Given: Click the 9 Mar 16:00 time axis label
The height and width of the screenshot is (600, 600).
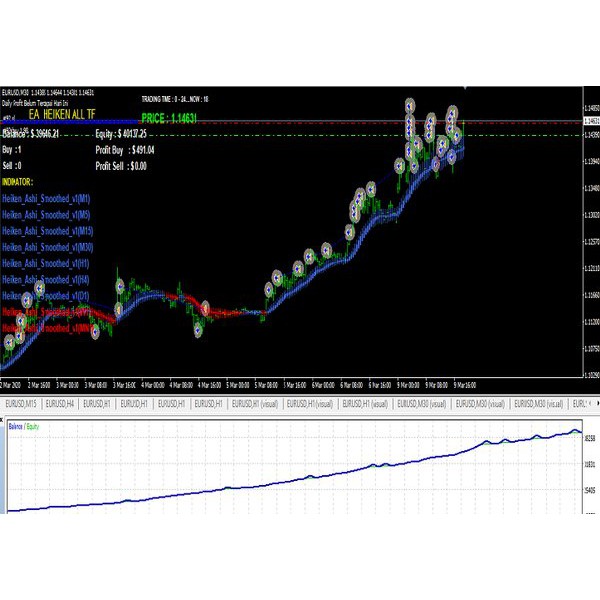Looking at the screenshot, I should tap(467, 383).
